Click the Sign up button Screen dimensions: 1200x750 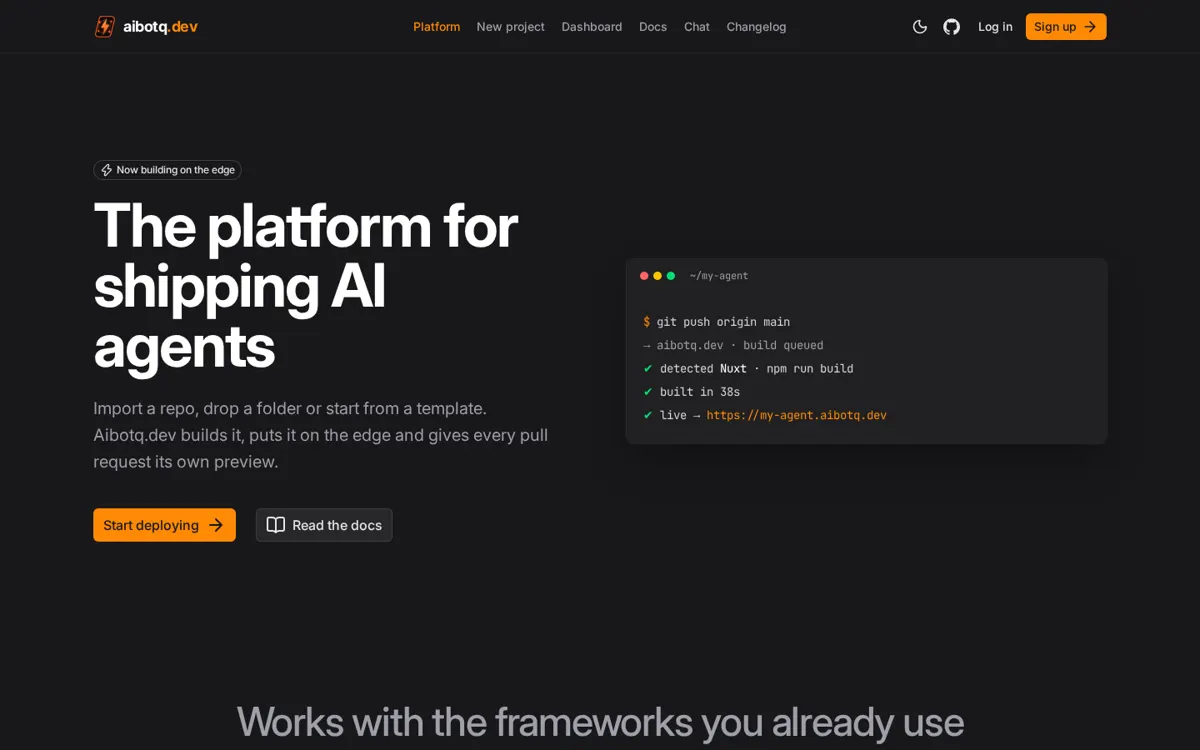[1066, 27]
